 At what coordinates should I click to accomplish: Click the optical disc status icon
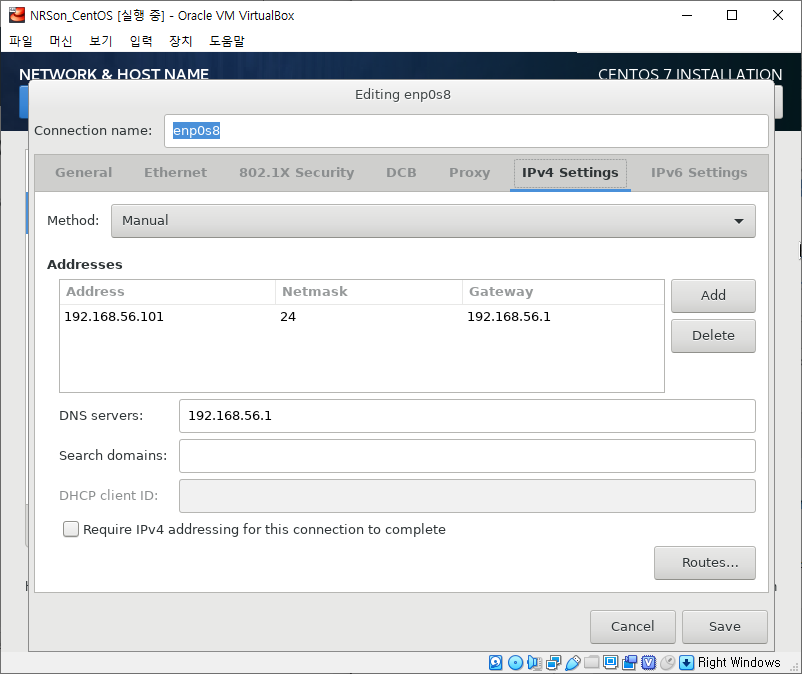(516, 662)
